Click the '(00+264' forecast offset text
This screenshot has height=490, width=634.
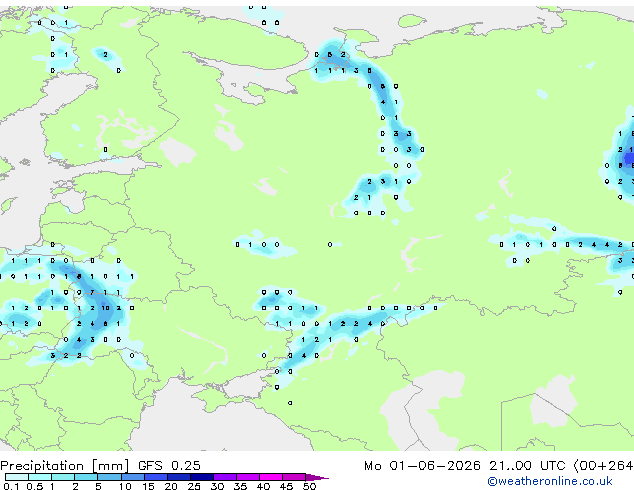tap(603, 466)
